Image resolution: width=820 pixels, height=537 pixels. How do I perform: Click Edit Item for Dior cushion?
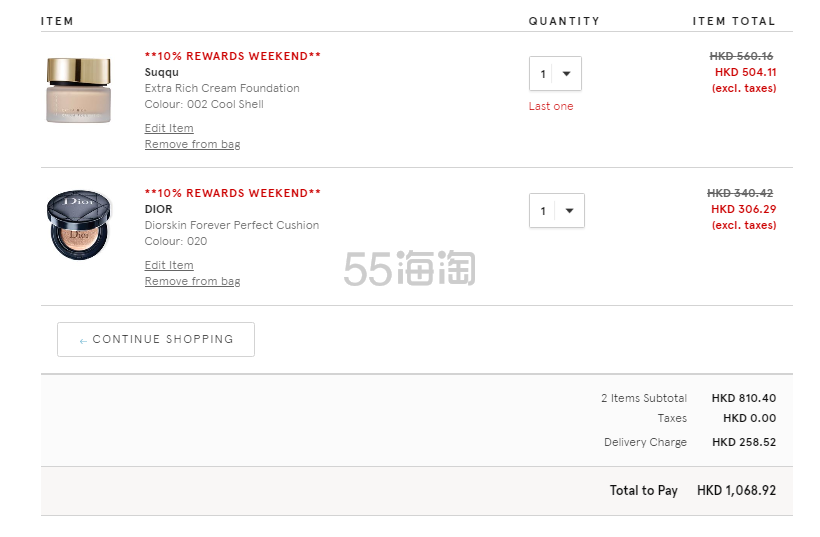[169, 265]
